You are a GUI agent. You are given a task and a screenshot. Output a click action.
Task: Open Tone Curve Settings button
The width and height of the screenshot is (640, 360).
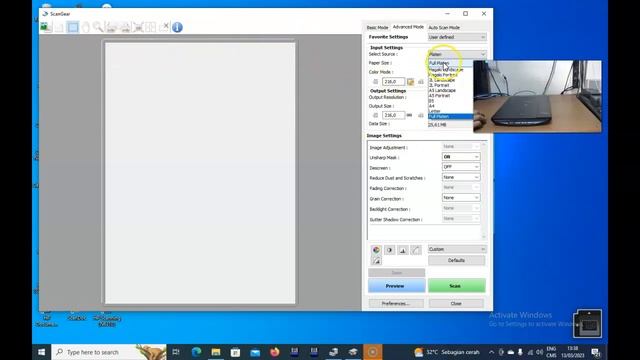pyautogui.click(x=416, y=250)
